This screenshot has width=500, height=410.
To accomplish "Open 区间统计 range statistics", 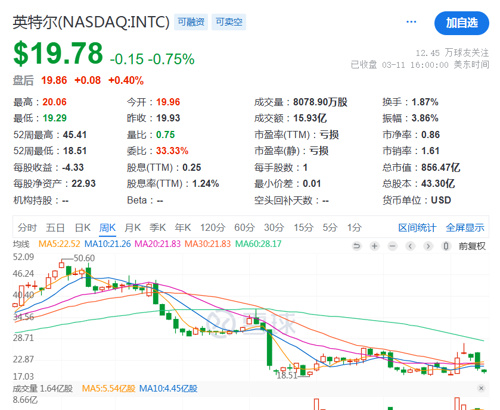I will click(417, 228).
